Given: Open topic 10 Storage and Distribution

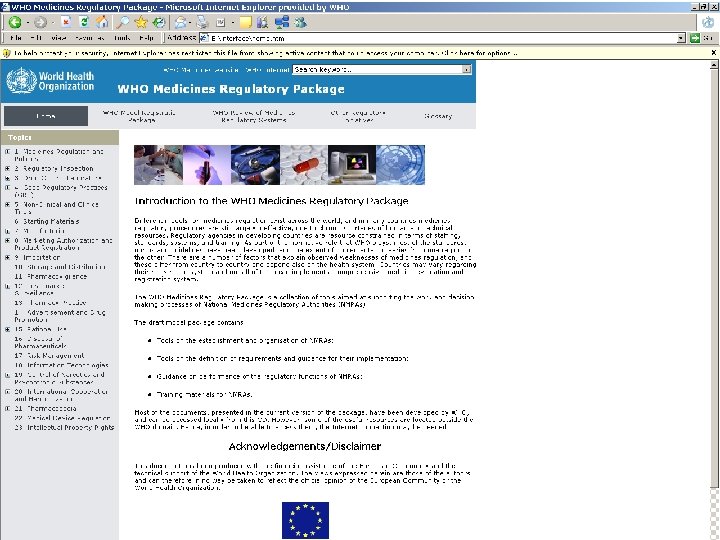Looking at the screenshot, I should pyautogui.click(x=60, y=267).
